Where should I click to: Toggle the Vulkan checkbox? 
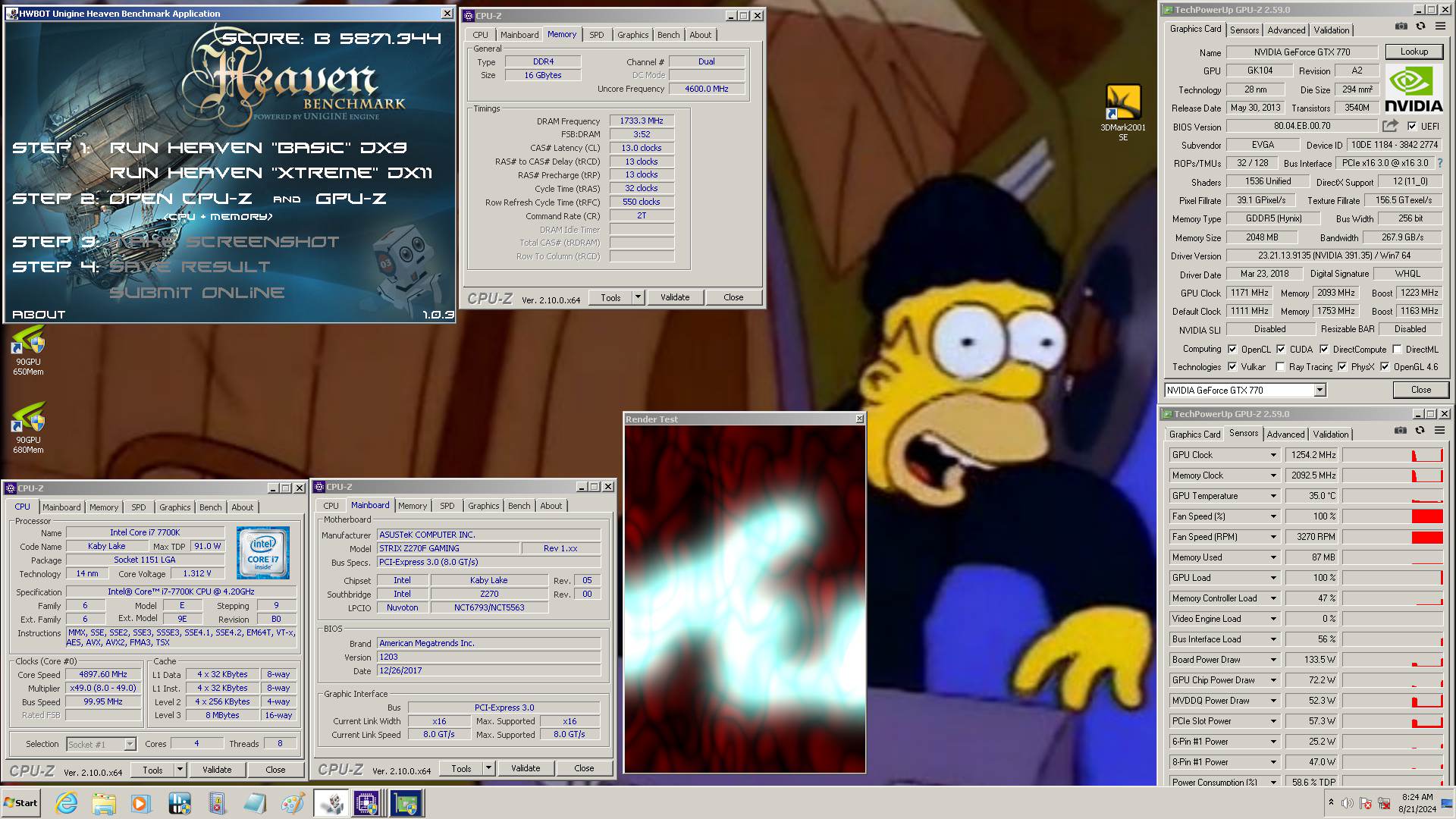[1232, 366]
